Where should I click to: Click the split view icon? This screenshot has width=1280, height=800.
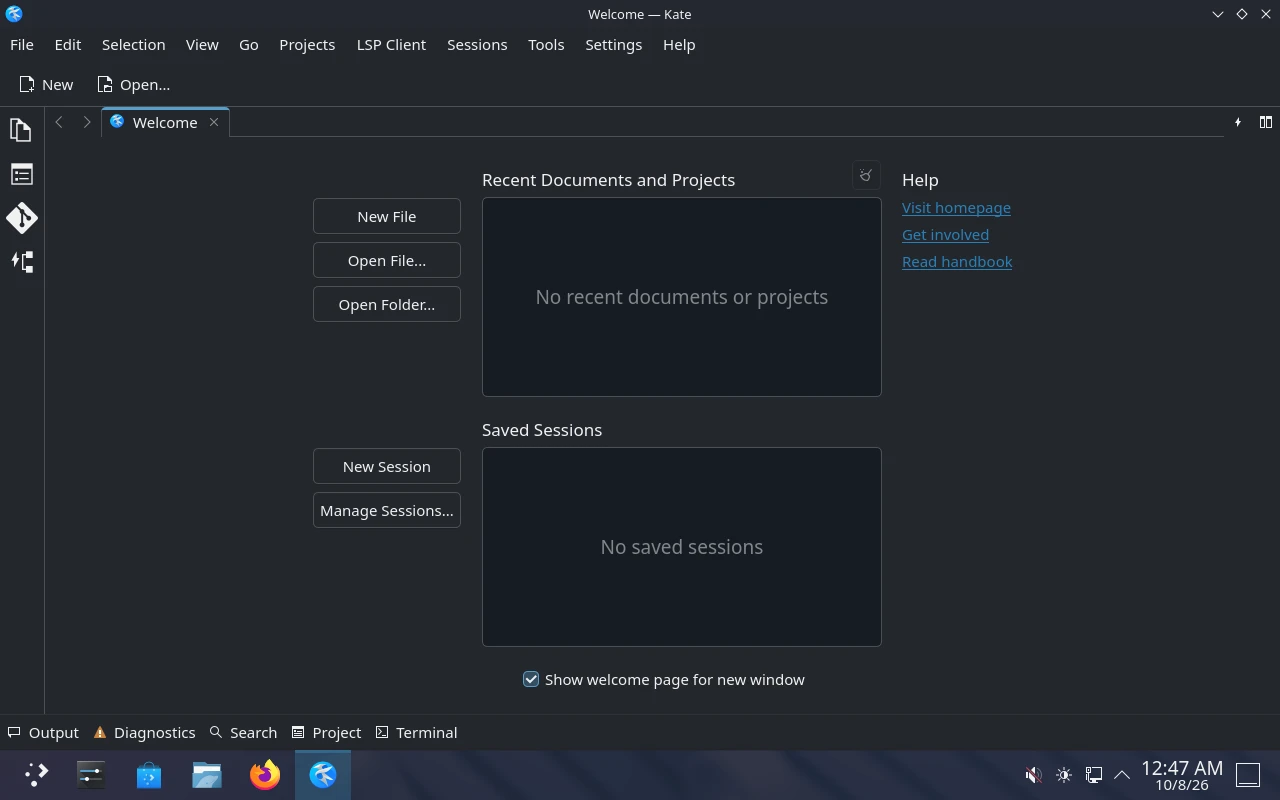(1266, 122)
